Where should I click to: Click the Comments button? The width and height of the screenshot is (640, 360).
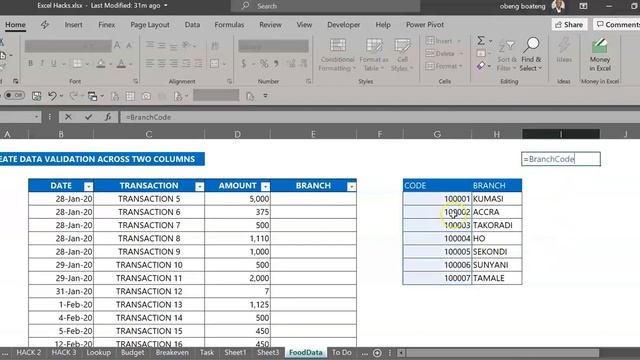(x=617, y=24)
